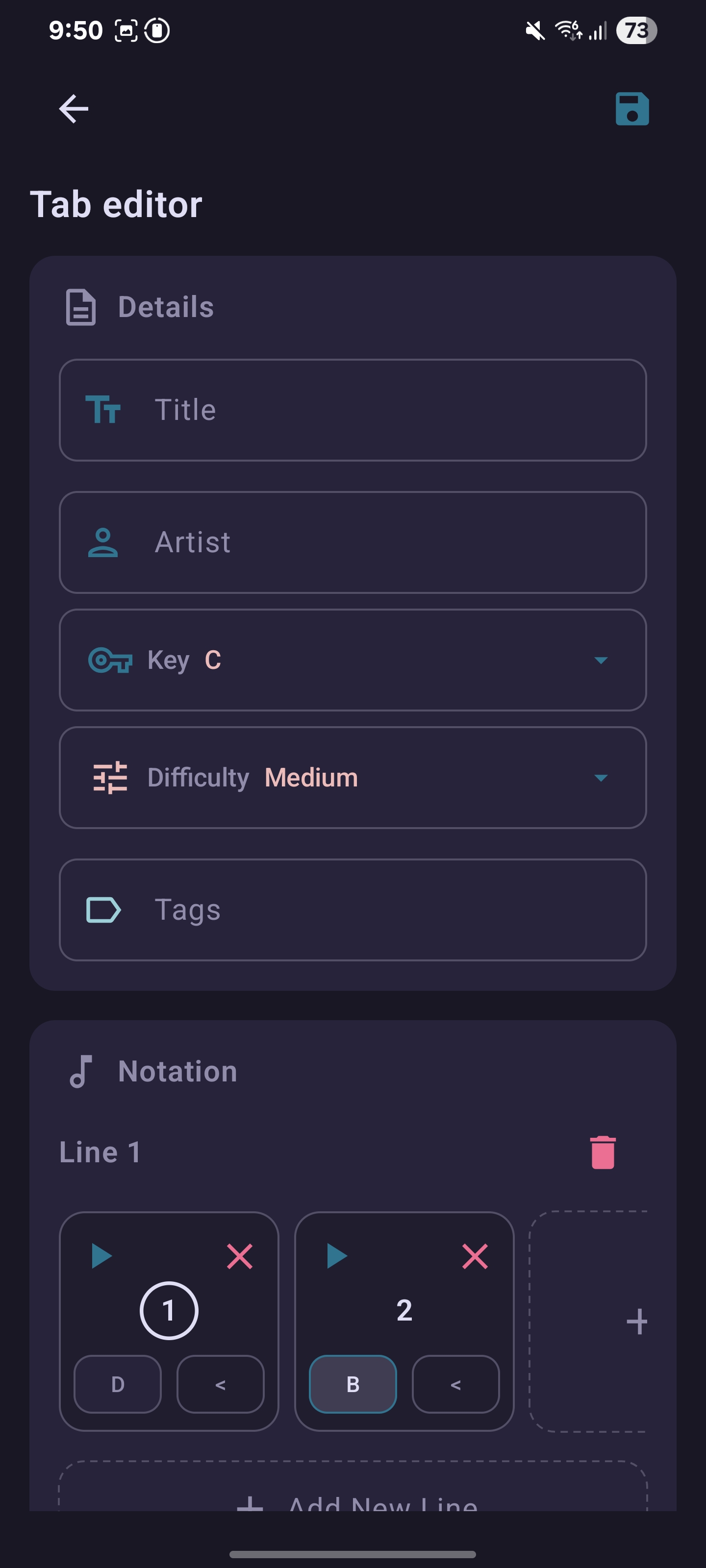
Task: Click the Notation music note icon
Action: point(82,1070)
